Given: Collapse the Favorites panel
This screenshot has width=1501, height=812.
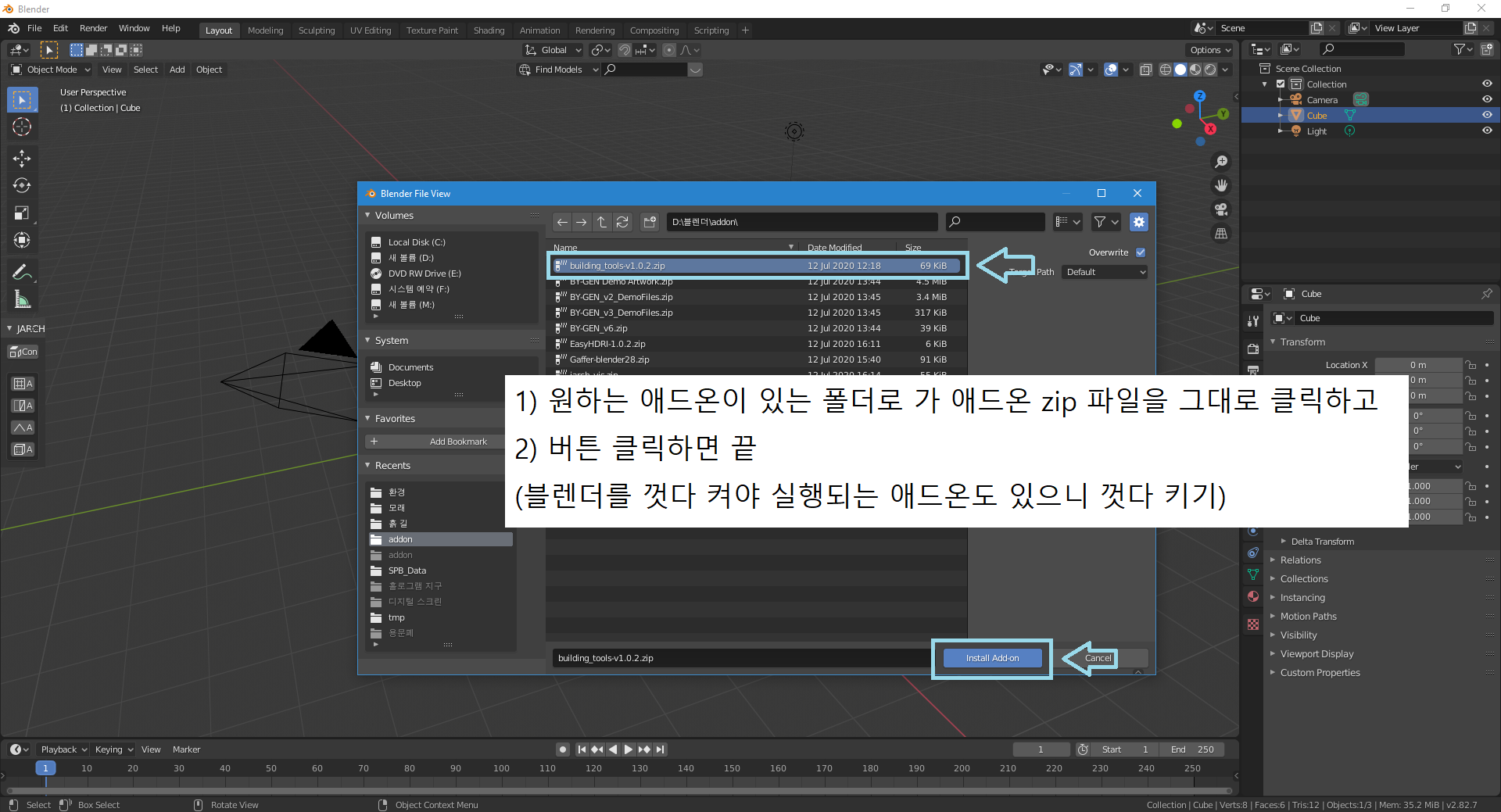Looking at the screenshot, I should [395, 419].
